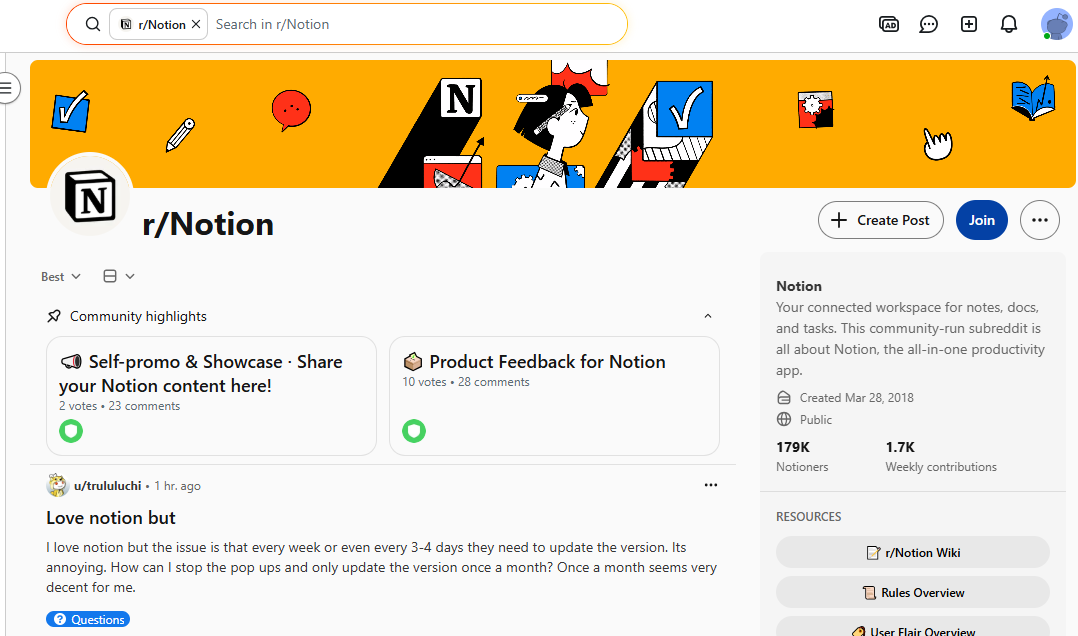This screenshot has height=636, width=1078.
Task: Click the search magnifier icon
Action: pos(93,24)
